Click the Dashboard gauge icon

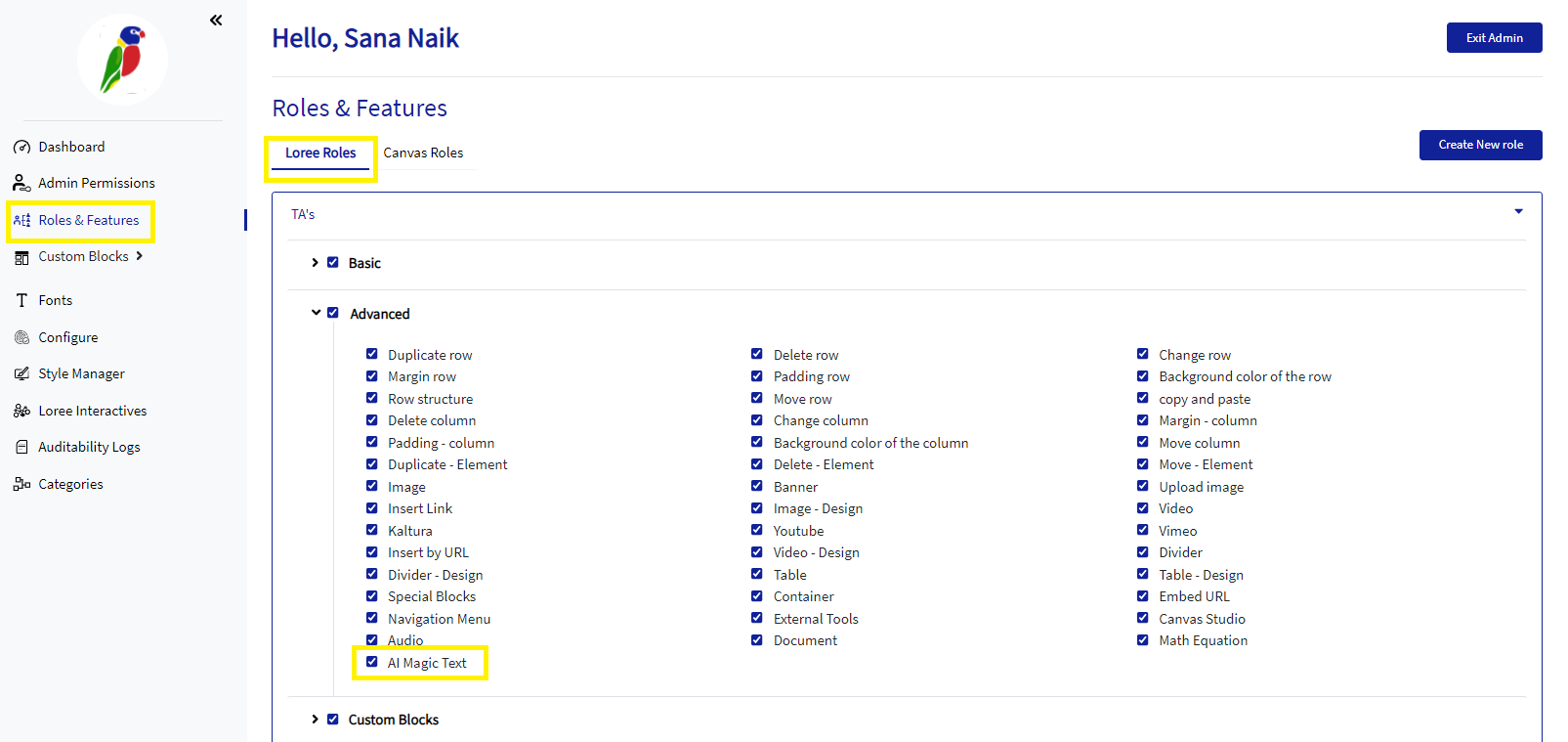click(x=21, y=147)
